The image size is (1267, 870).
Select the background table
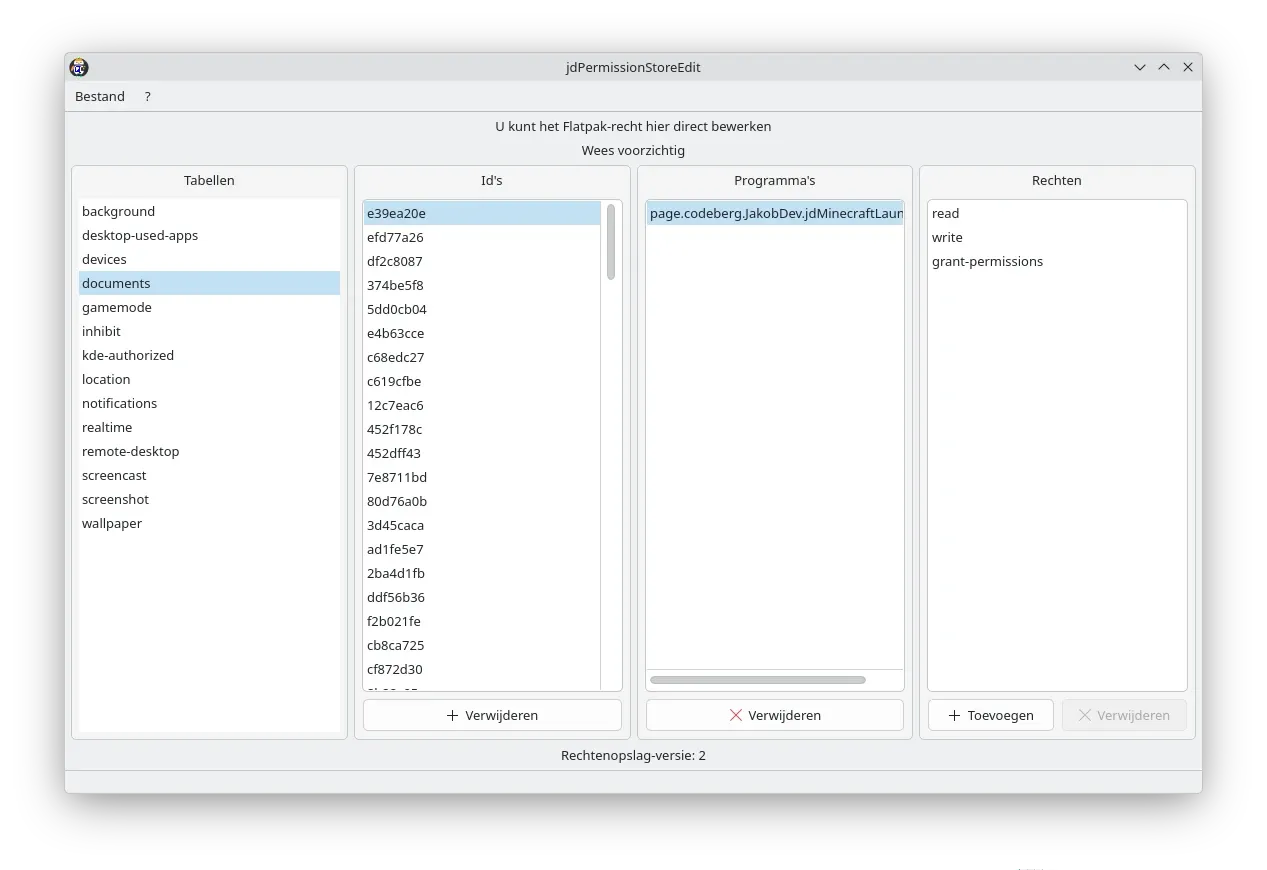(x=209, y=211)
